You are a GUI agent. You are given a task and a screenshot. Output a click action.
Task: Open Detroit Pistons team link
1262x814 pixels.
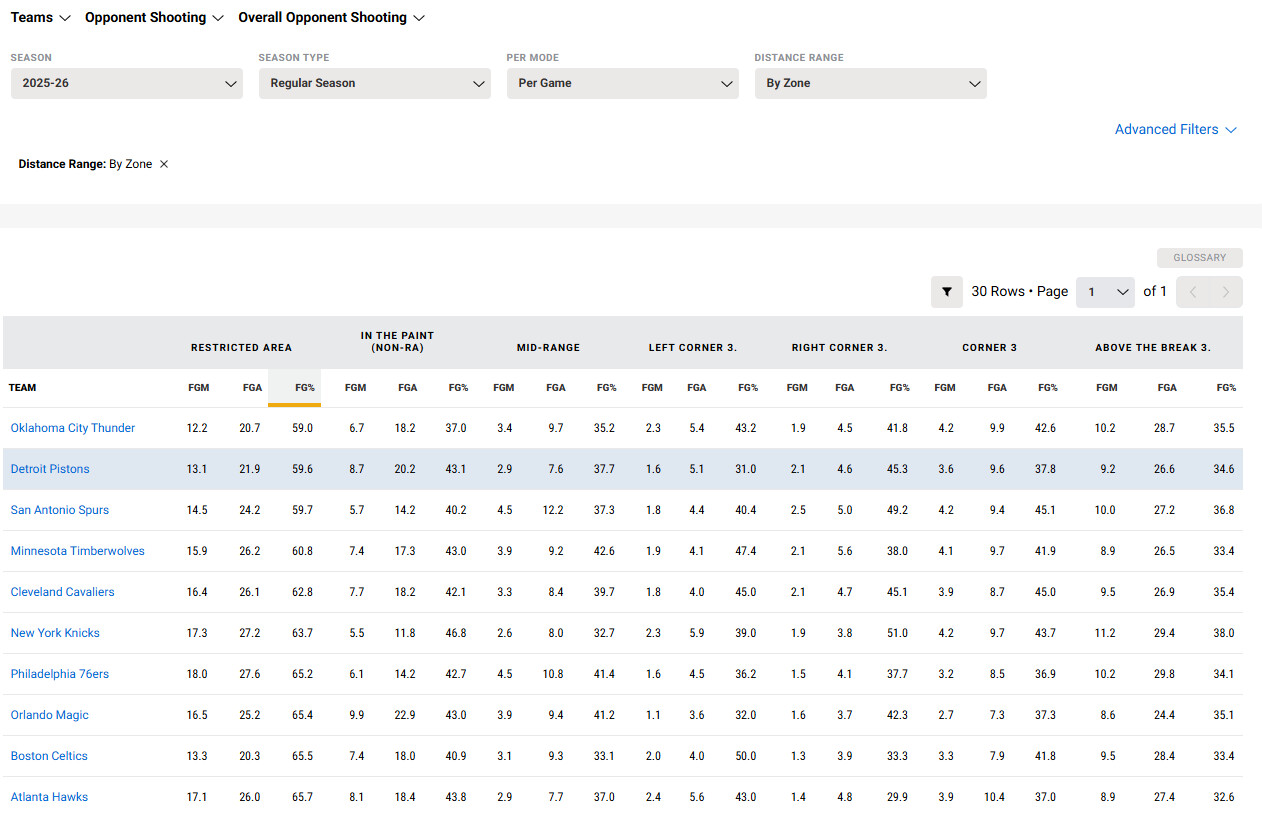50,469
